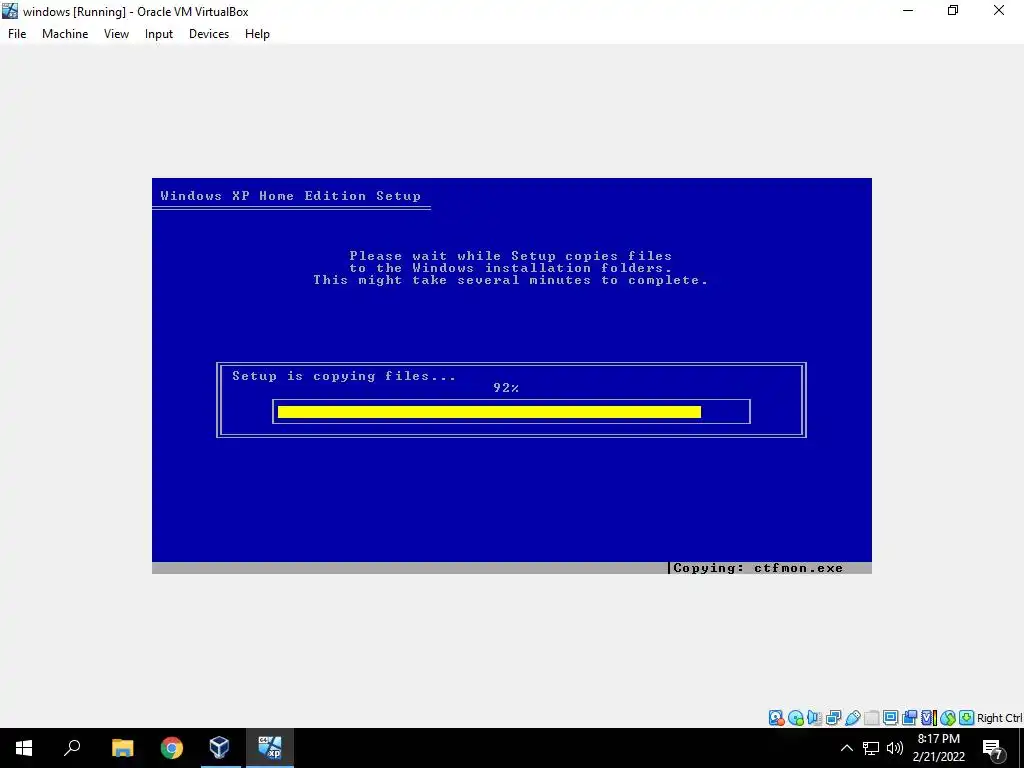This screenshot has width=1024, height=768.
Task: Open the notification center icon
Action: [x=993, y=749]
